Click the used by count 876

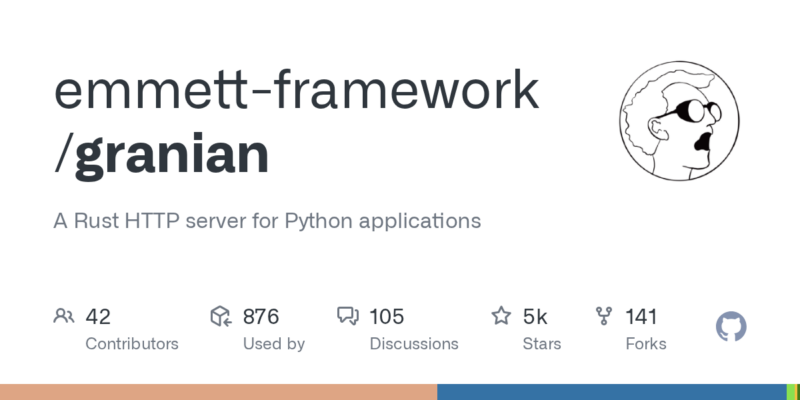tap(261, 317)
